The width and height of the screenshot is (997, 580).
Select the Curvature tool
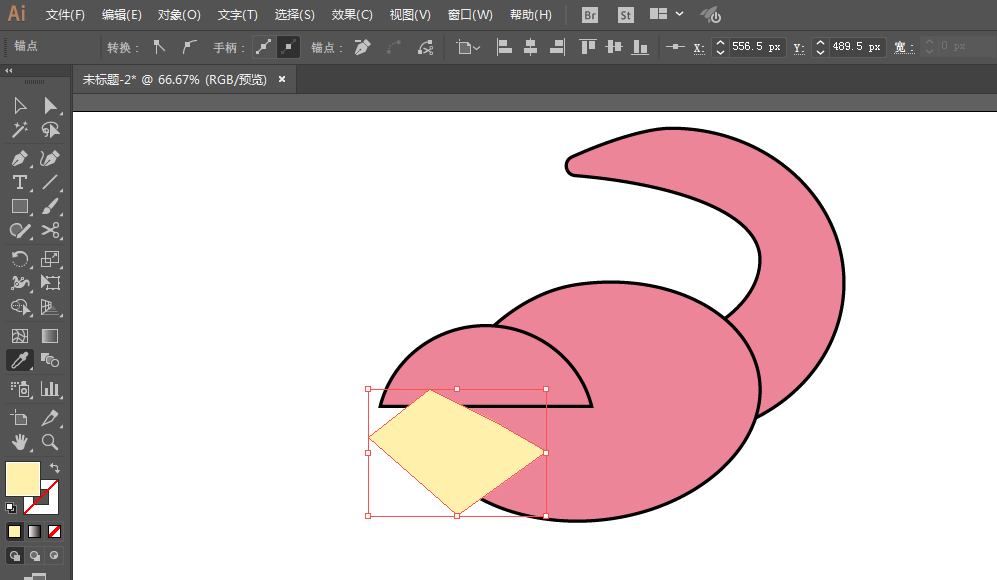click(x=50, y=158)
